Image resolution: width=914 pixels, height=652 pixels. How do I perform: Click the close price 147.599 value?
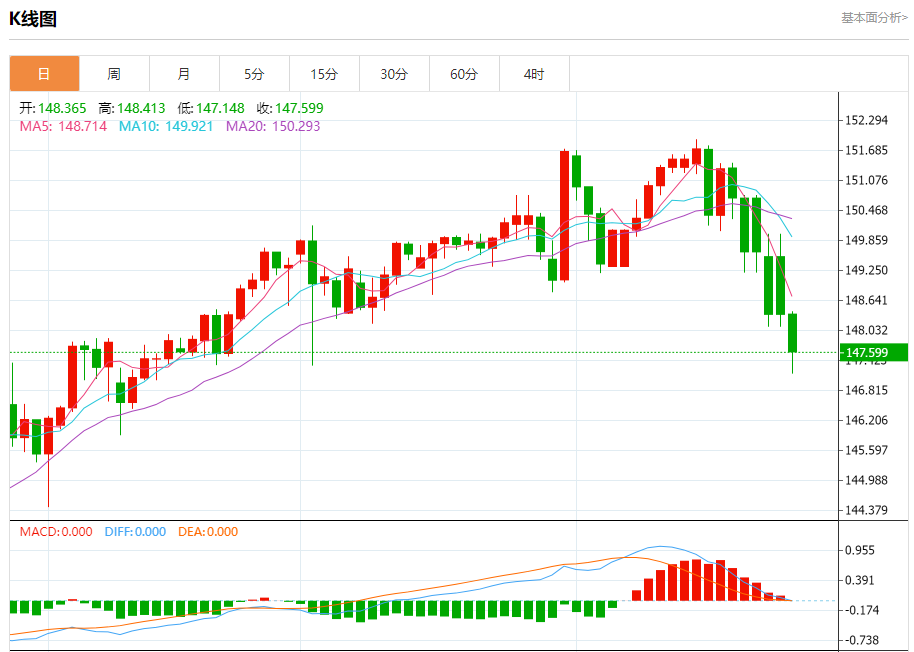[299, 108]
